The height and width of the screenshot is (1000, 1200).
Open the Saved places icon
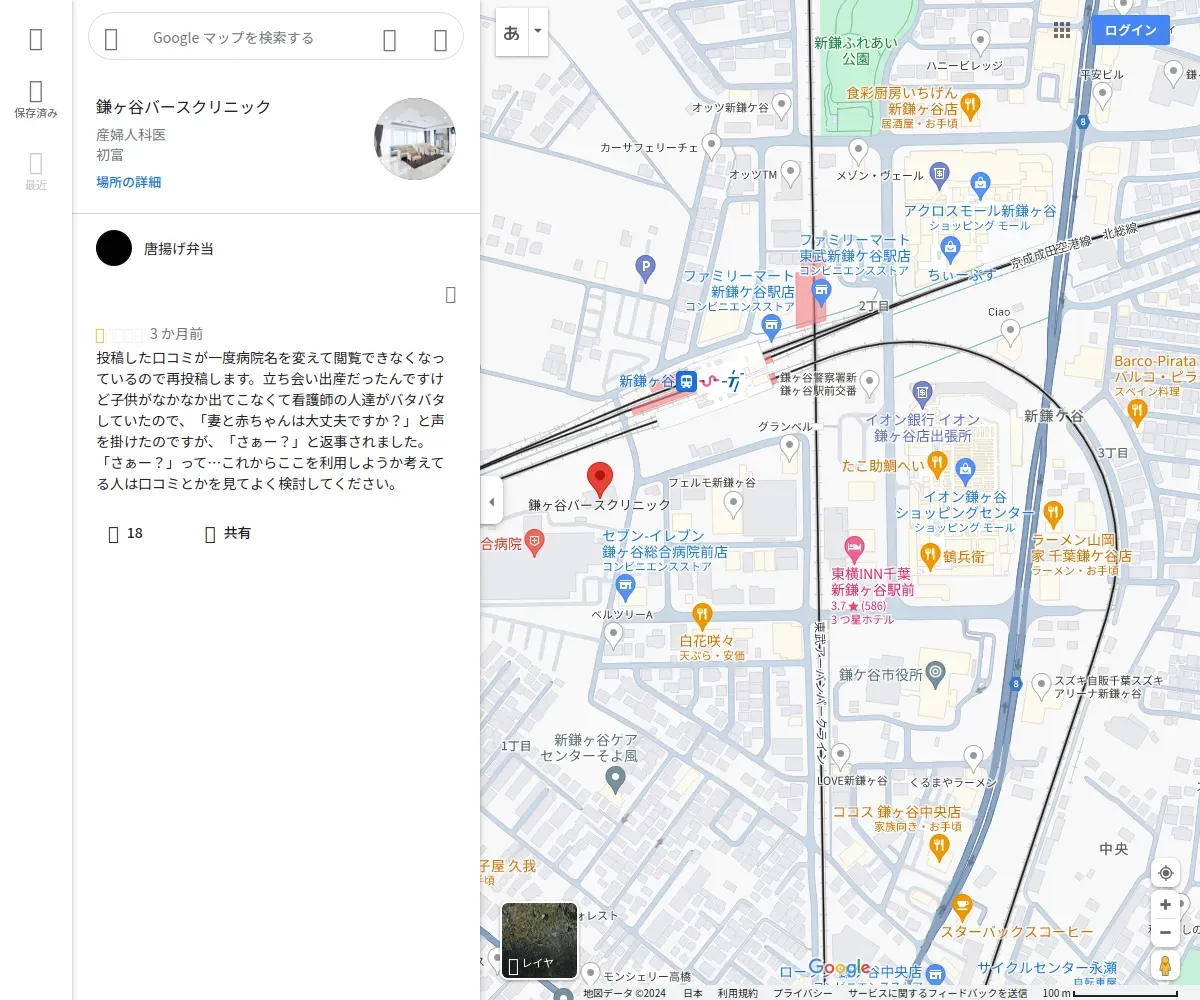pos(36,100)
